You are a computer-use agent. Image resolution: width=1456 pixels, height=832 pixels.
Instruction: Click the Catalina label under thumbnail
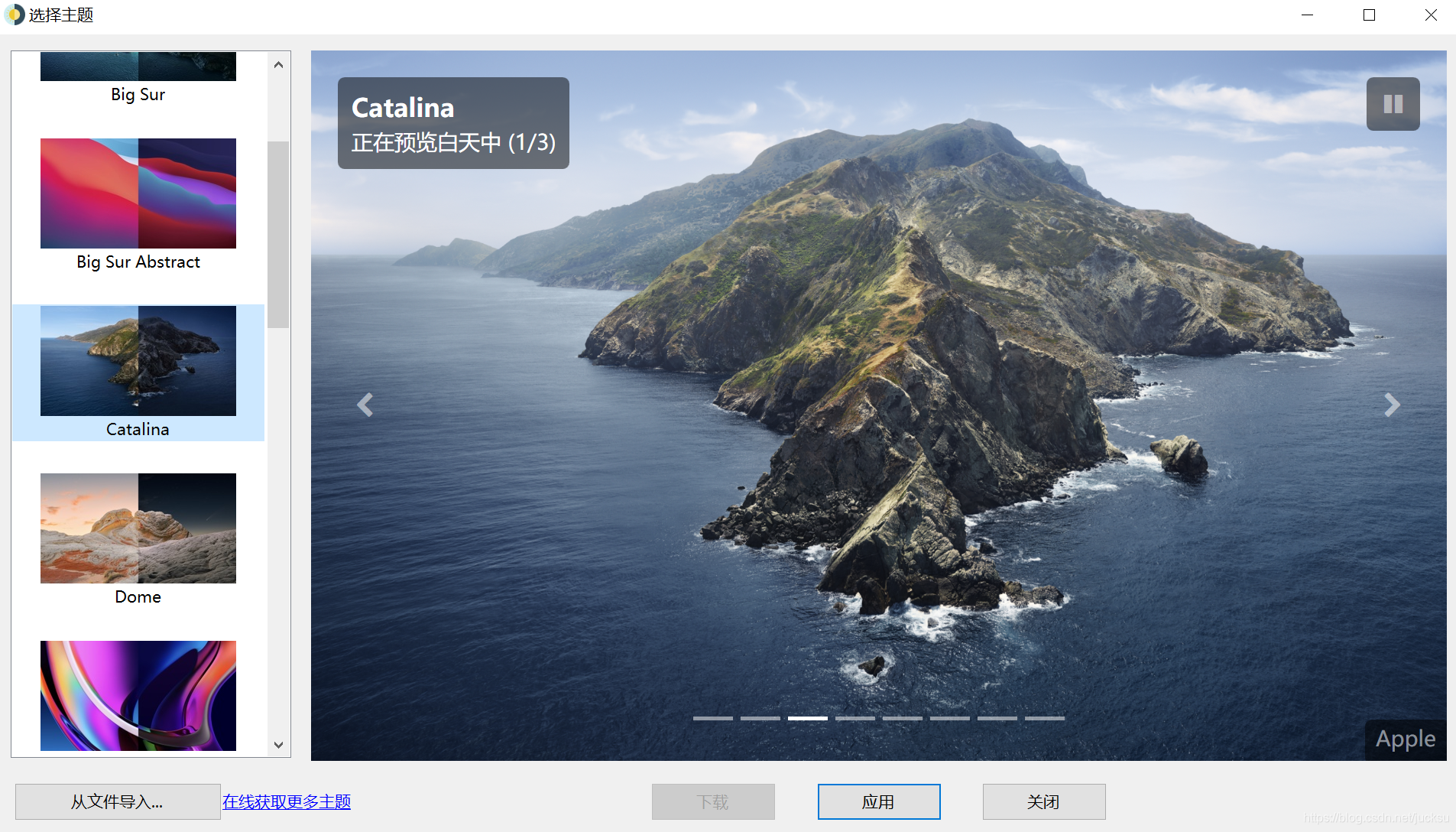[138, 429]
